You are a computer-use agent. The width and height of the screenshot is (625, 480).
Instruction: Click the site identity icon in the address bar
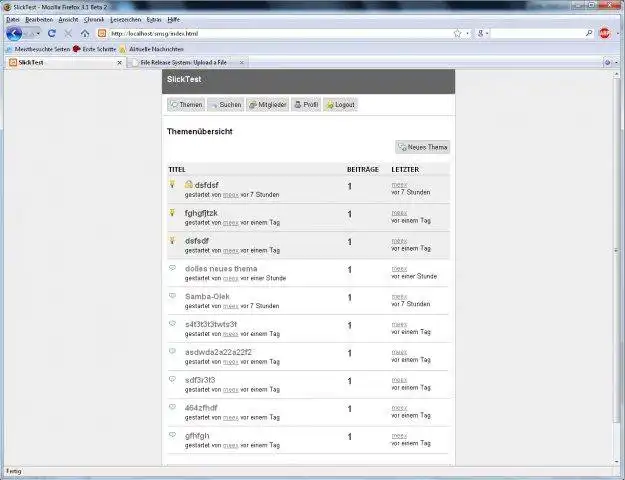point(102,33)
